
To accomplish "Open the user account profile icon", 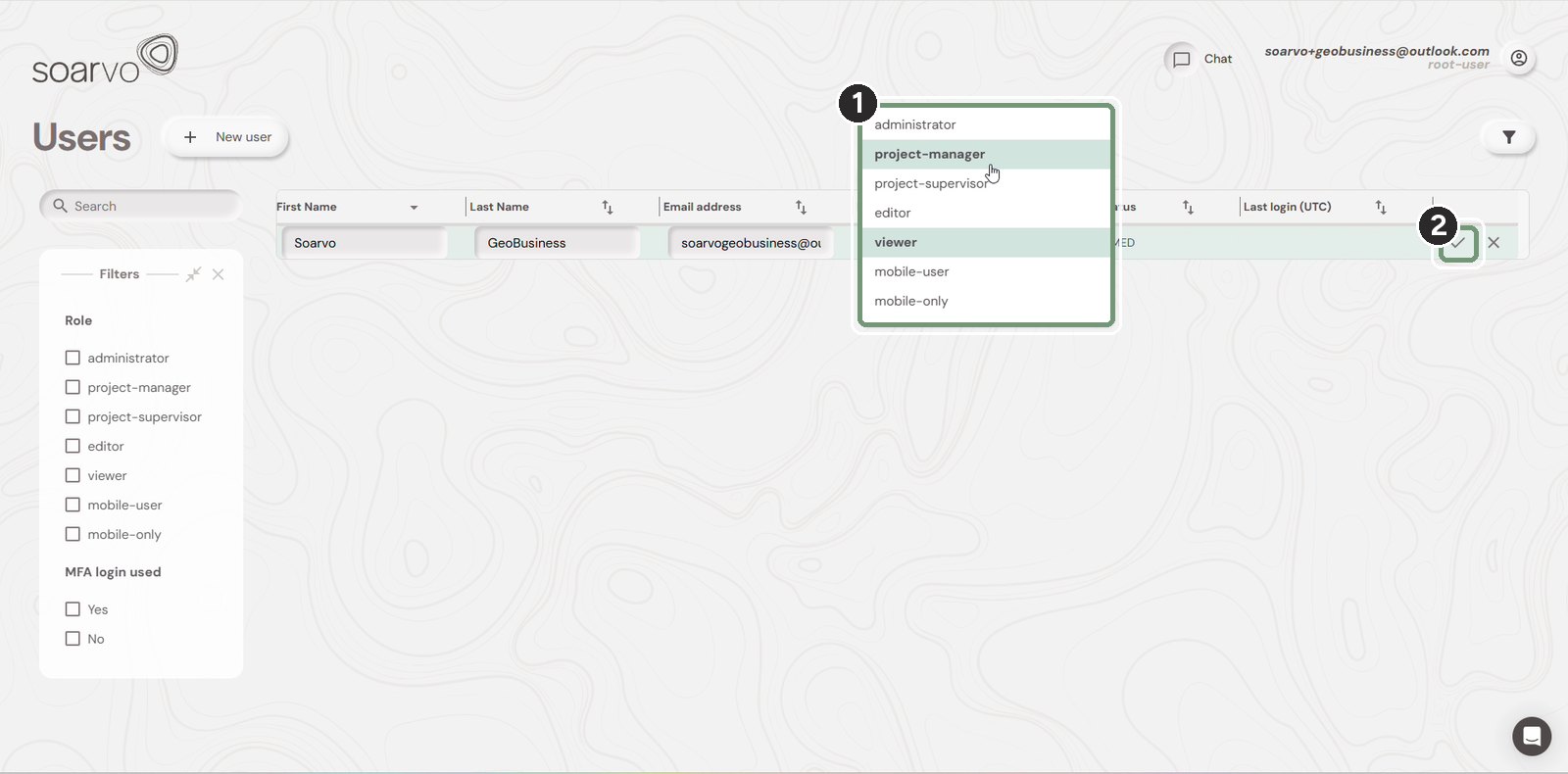I will (x=1519, y=59).
